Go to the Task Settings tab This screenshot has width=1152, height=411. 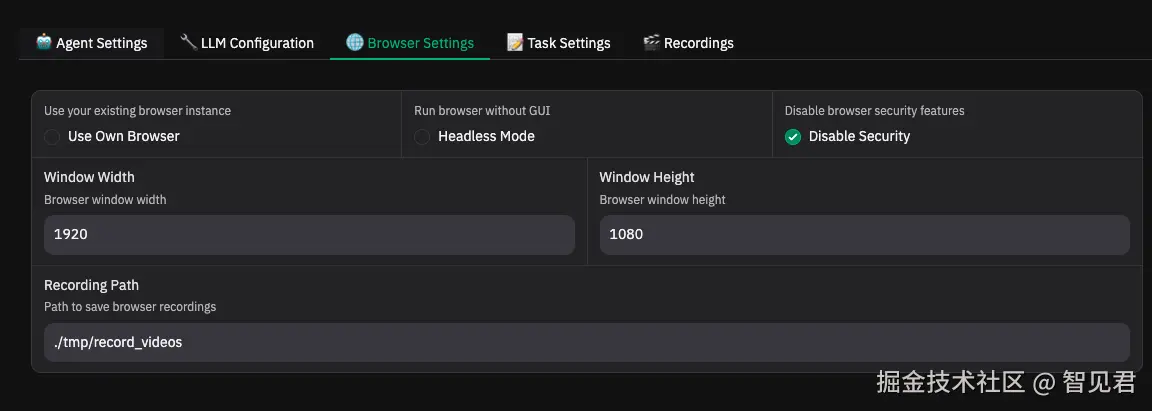point(569,43)
